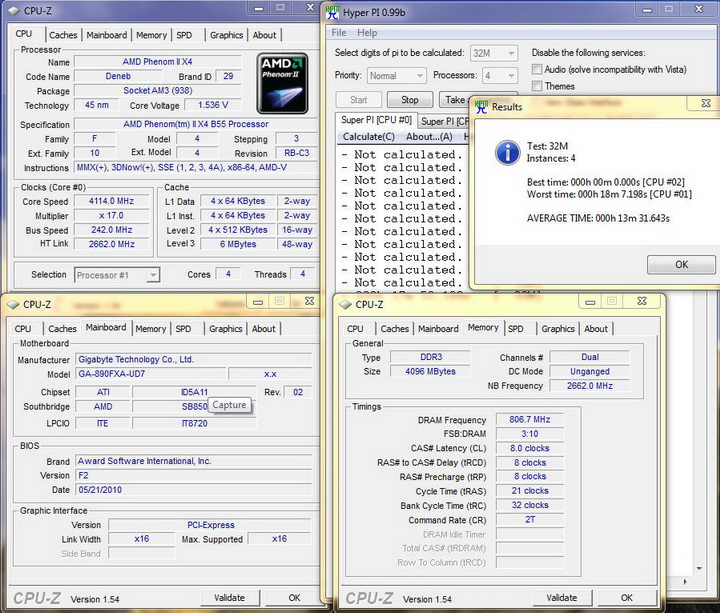This screenshot has width=720, height=613.
Task: Click the Hyper PI title bar icon
Action: 332,12
